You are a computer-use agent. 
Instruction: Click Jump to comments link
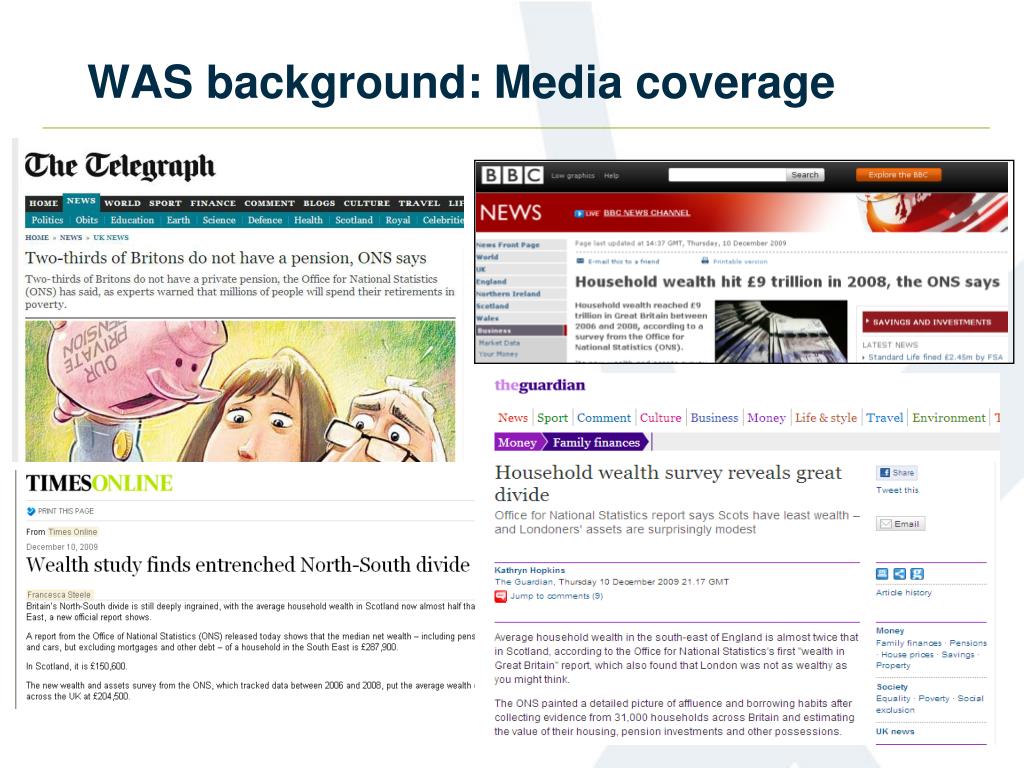click(x=556, y=596)
